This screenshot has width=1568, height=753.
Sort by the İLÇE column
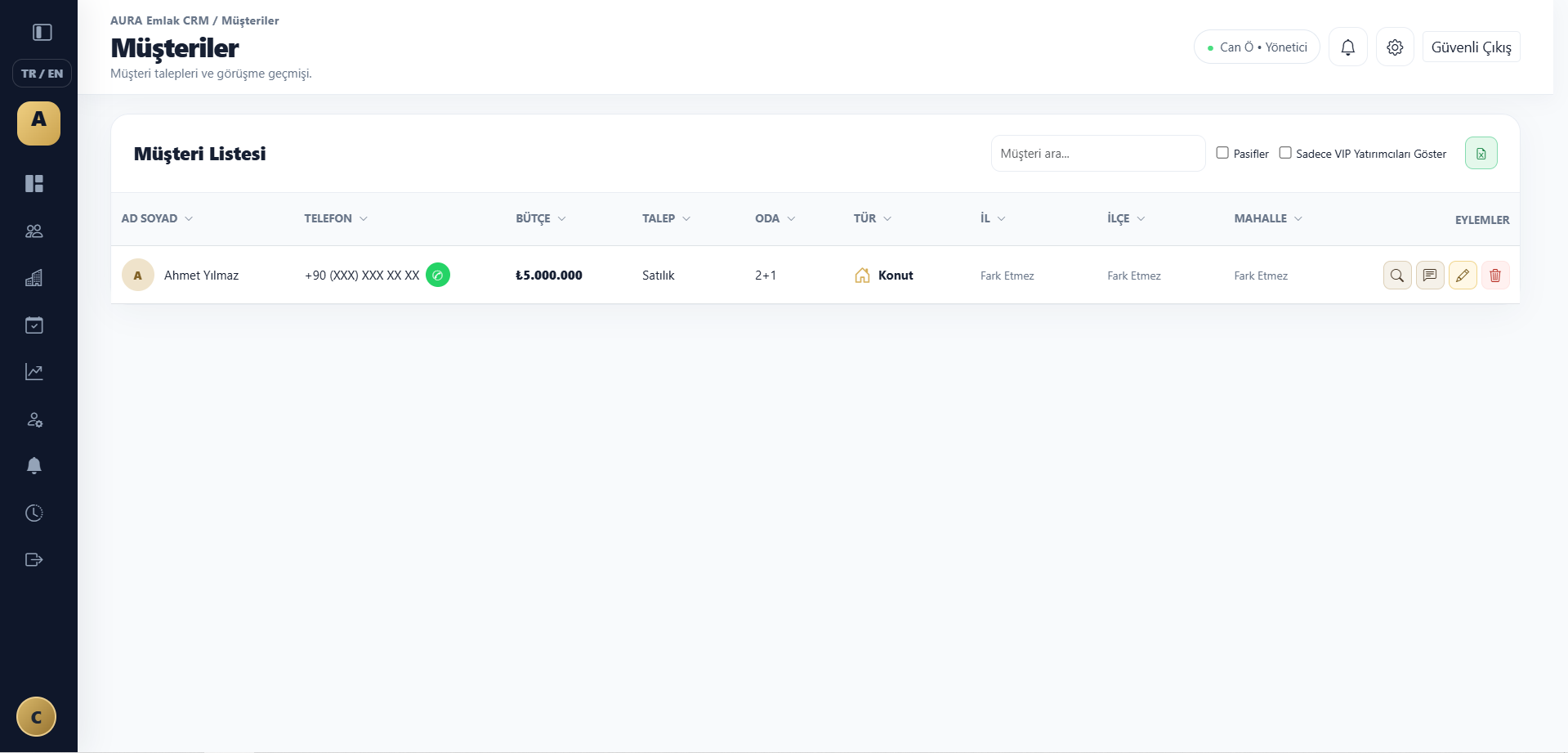(1126, 218)
